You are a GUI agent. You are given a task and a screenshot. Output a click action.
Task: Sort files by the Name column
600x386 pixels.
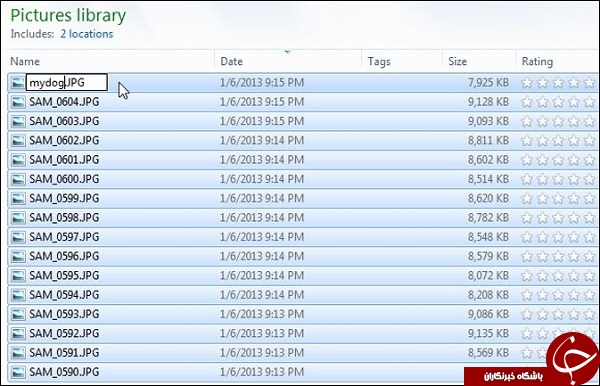point(25,61)
